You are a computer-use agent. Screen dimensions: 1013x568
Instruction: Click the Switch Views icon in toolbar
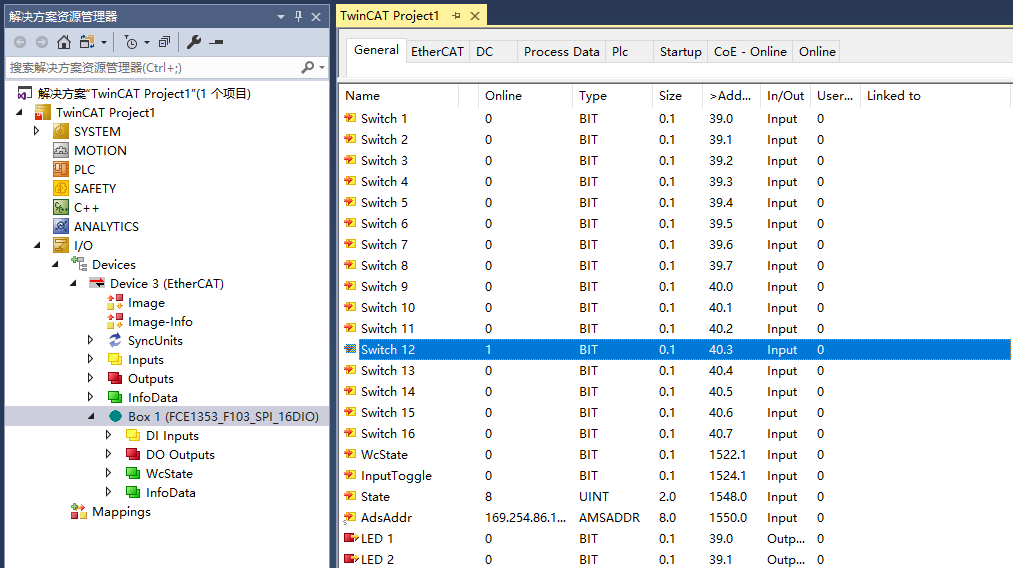click(87, 42)
